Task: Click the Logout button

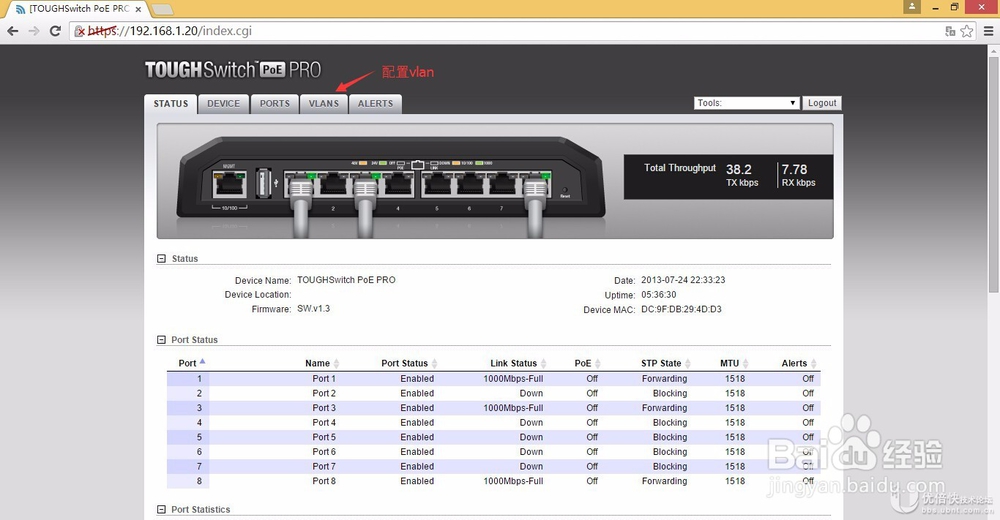Action: (x=822, y=103)
